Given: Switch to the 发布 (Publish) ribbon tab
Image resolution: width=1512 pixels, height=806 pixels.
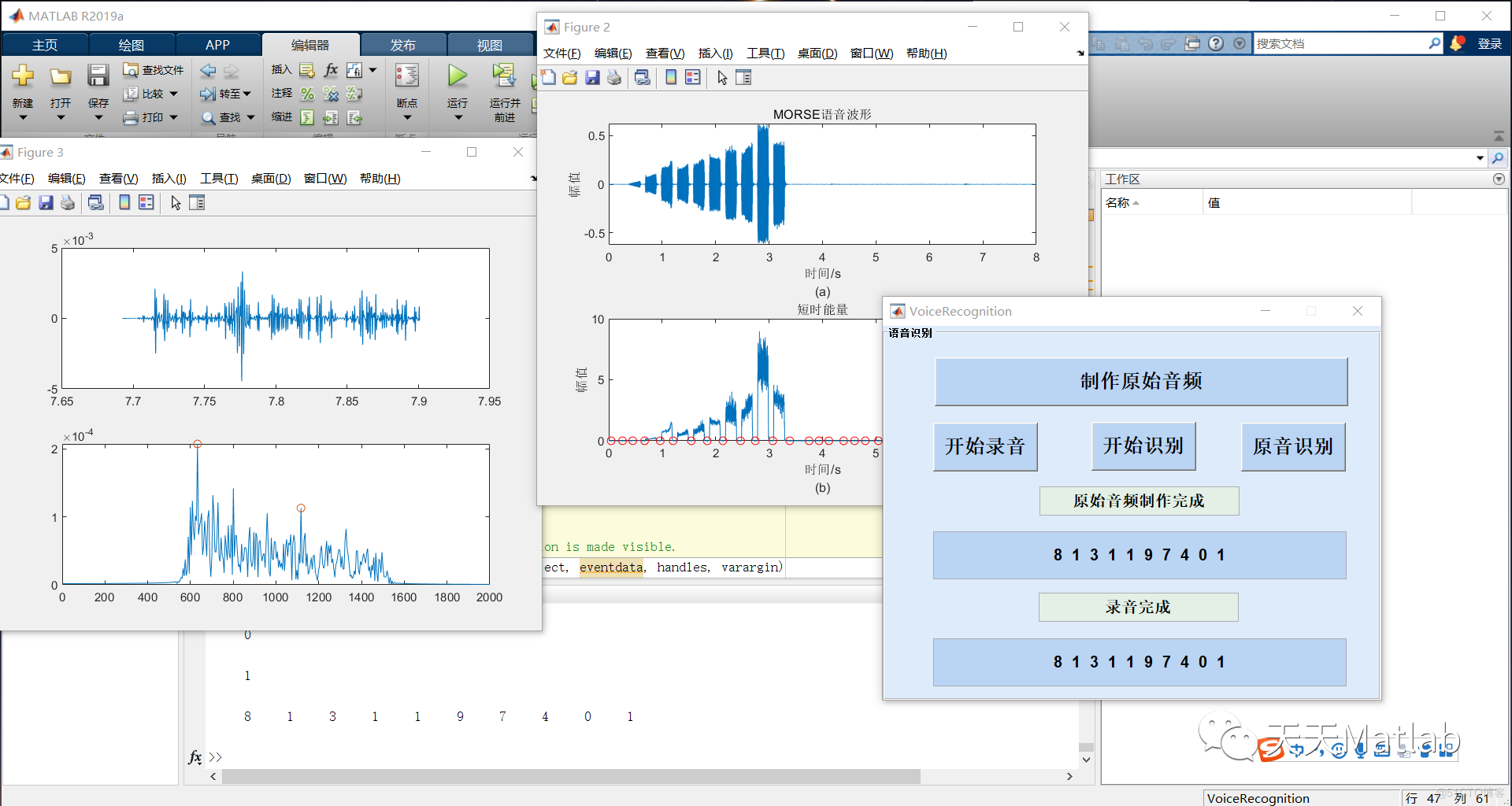Looking at the screenshot, I should pyautogui.click(x=403, y=45).
